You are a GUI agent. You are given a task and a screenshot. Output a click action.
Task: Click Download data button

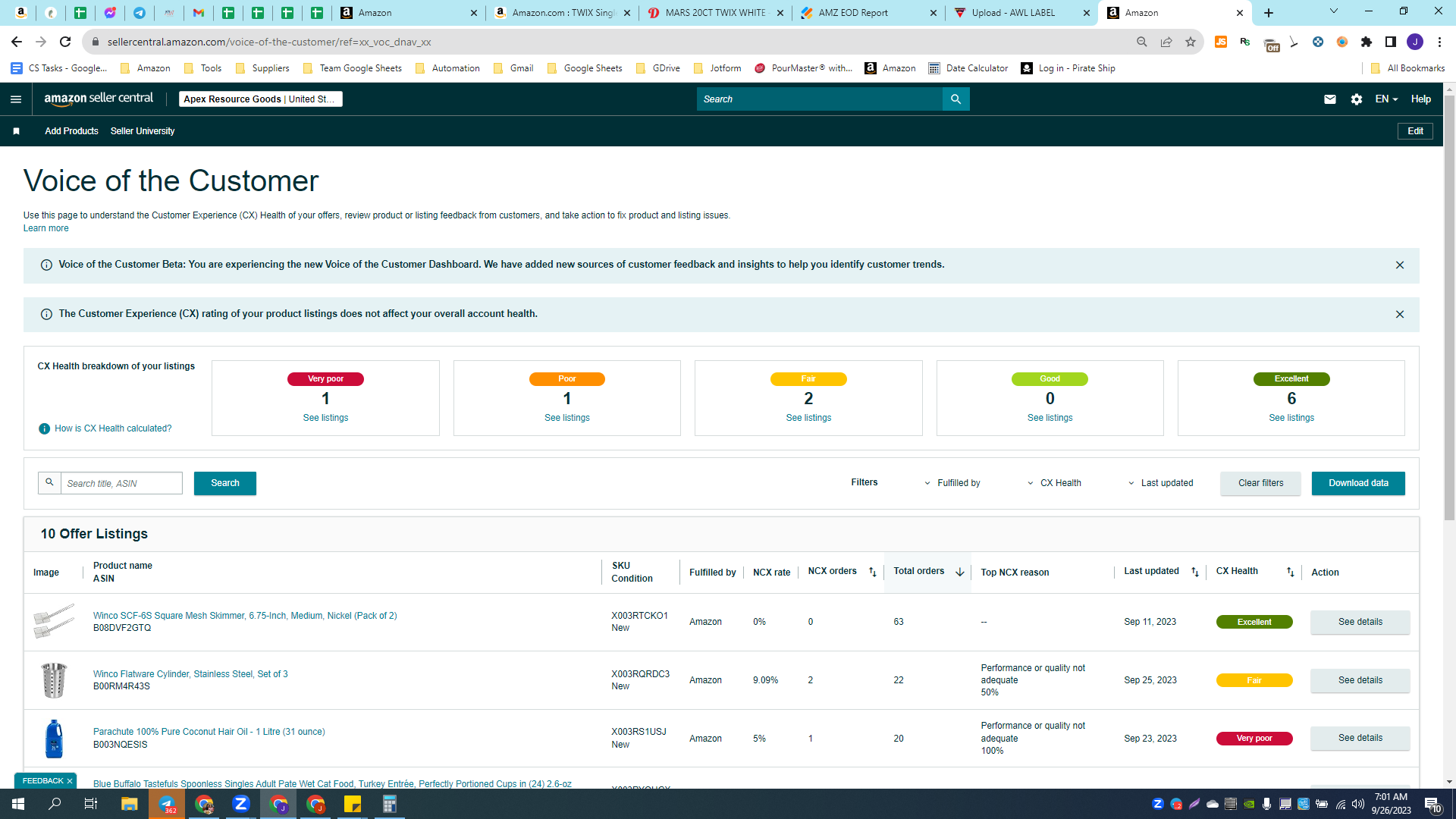pos(1358,484)
